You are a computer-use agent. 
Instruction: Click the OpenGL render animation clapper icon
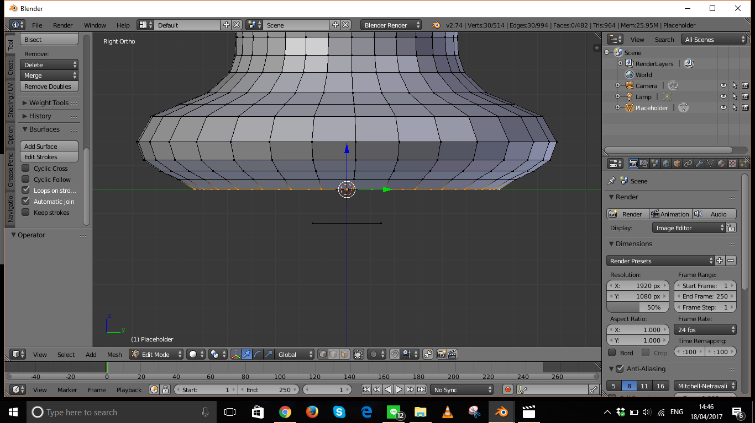click(452, 355)
